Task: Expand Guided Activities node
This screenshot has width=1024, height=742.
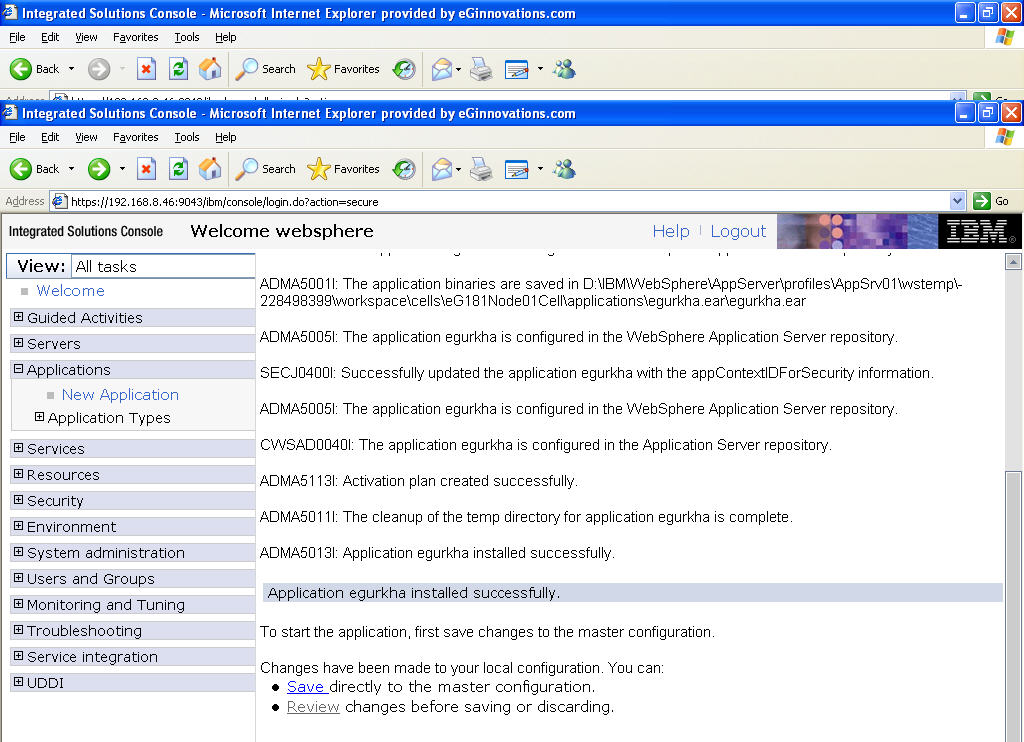Action: tap(18, 317)
